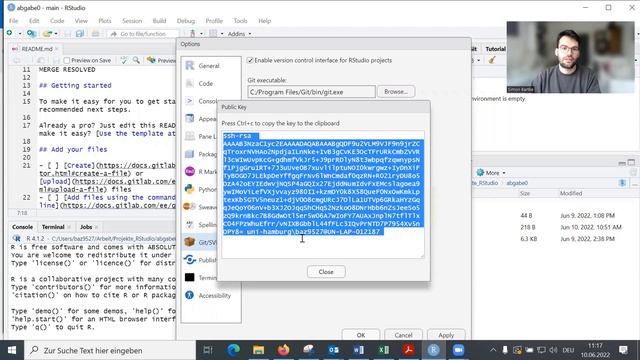Image resolution: width=640 pixels, height=360 pixels.
Task: Open Microsoft Edge from the taskbar
Action: pos(233,350)
